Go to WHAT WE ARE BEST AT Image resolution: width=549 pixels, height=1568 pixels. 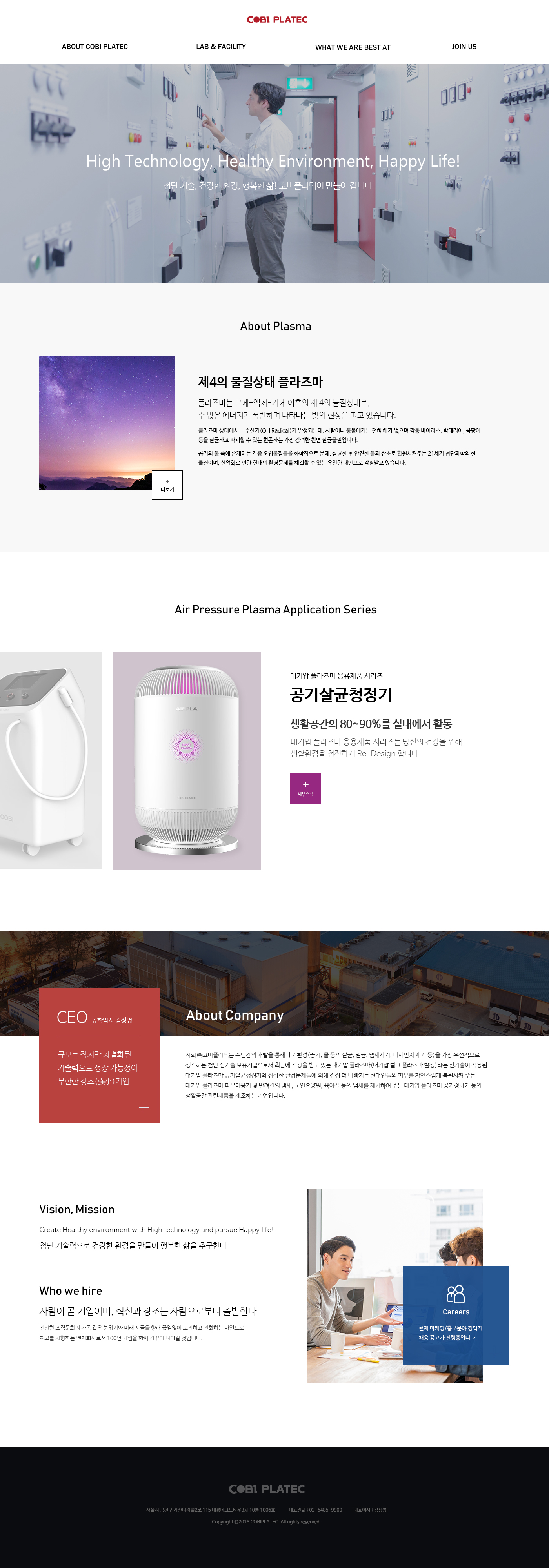point(353,47)
